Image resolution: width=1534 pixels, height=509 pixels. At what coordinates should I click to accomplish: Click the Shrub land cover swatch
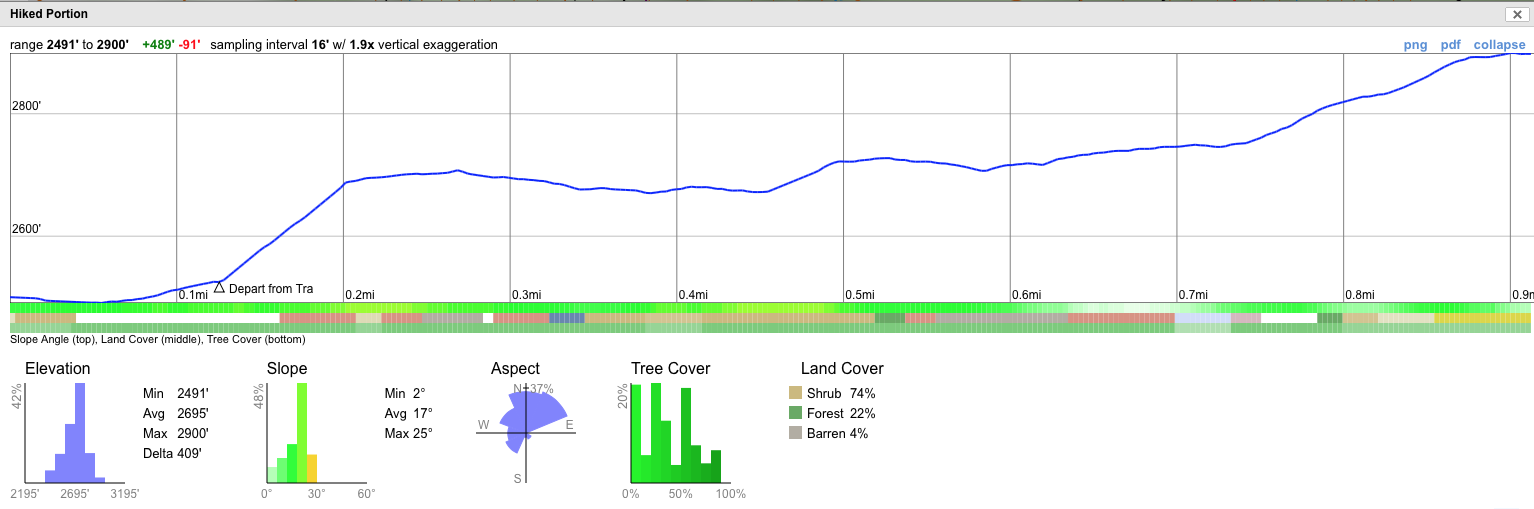pyautogui.click(x=795, y=393)
